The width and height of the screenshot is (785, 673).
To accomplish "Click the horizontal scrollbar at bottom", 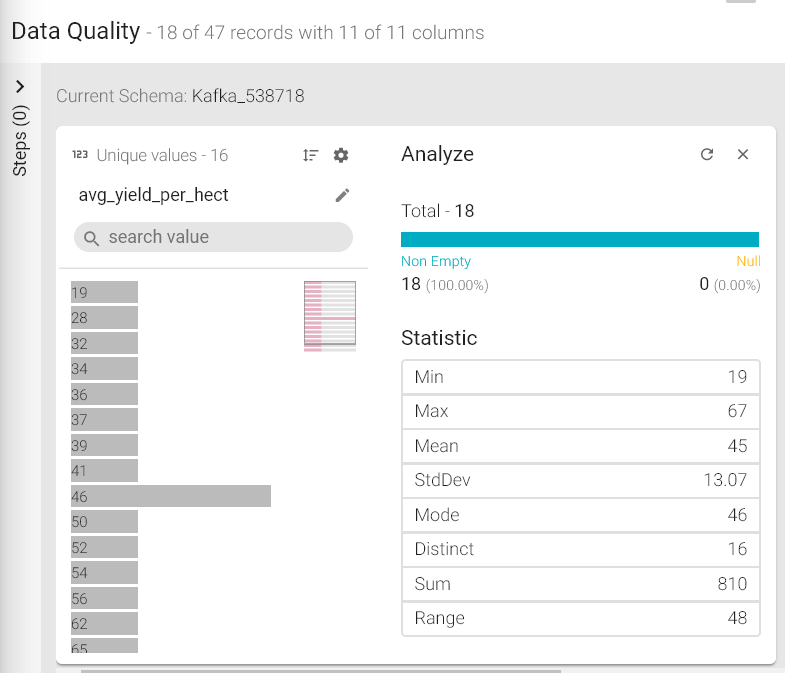I will 320,670.
